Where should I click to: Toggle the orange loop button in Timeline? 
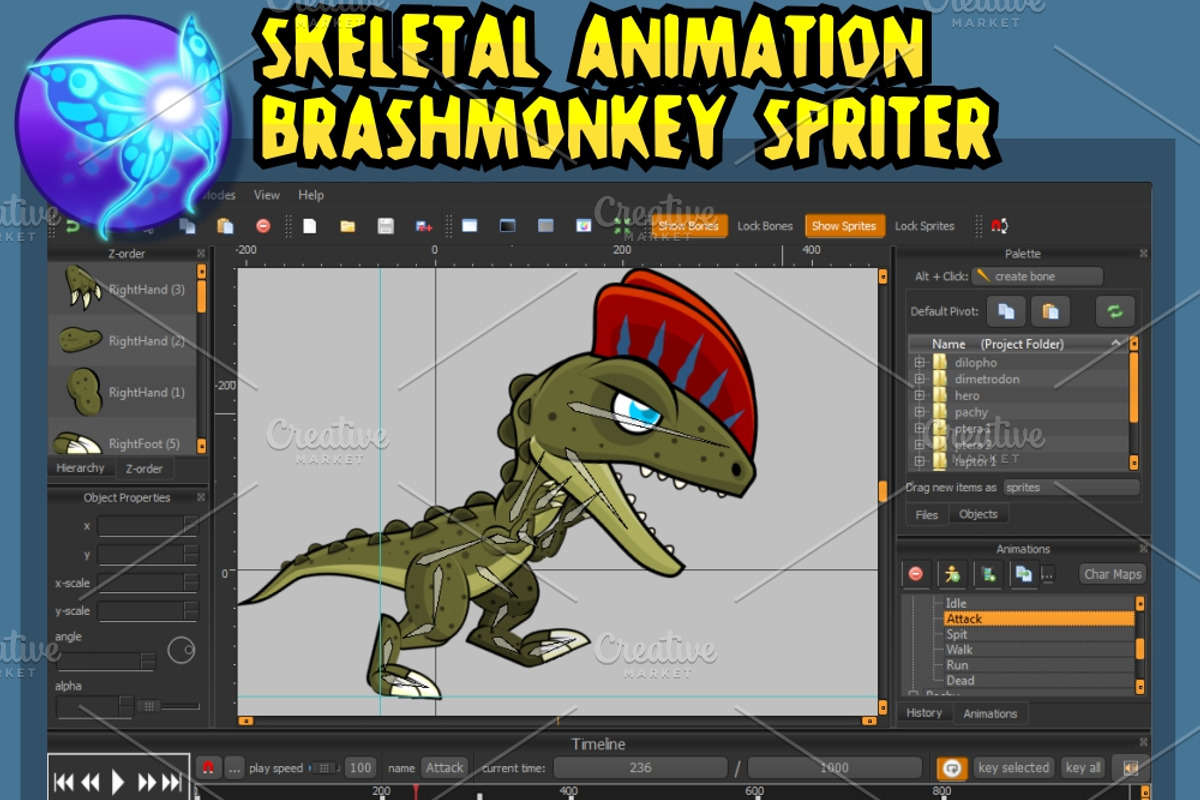(952, 768)
